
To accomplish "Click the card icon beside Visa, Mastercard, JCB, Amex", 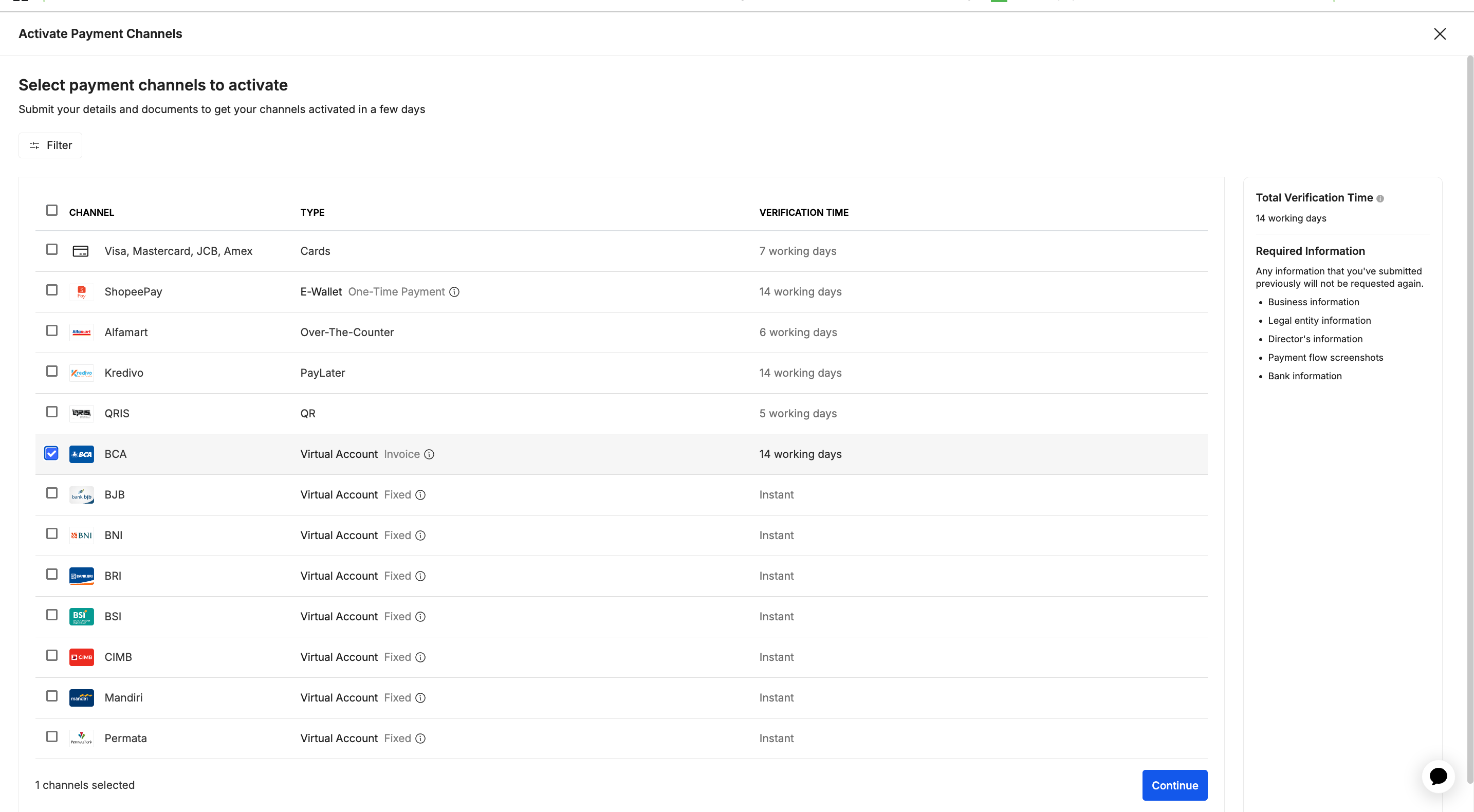I will 81,251.
